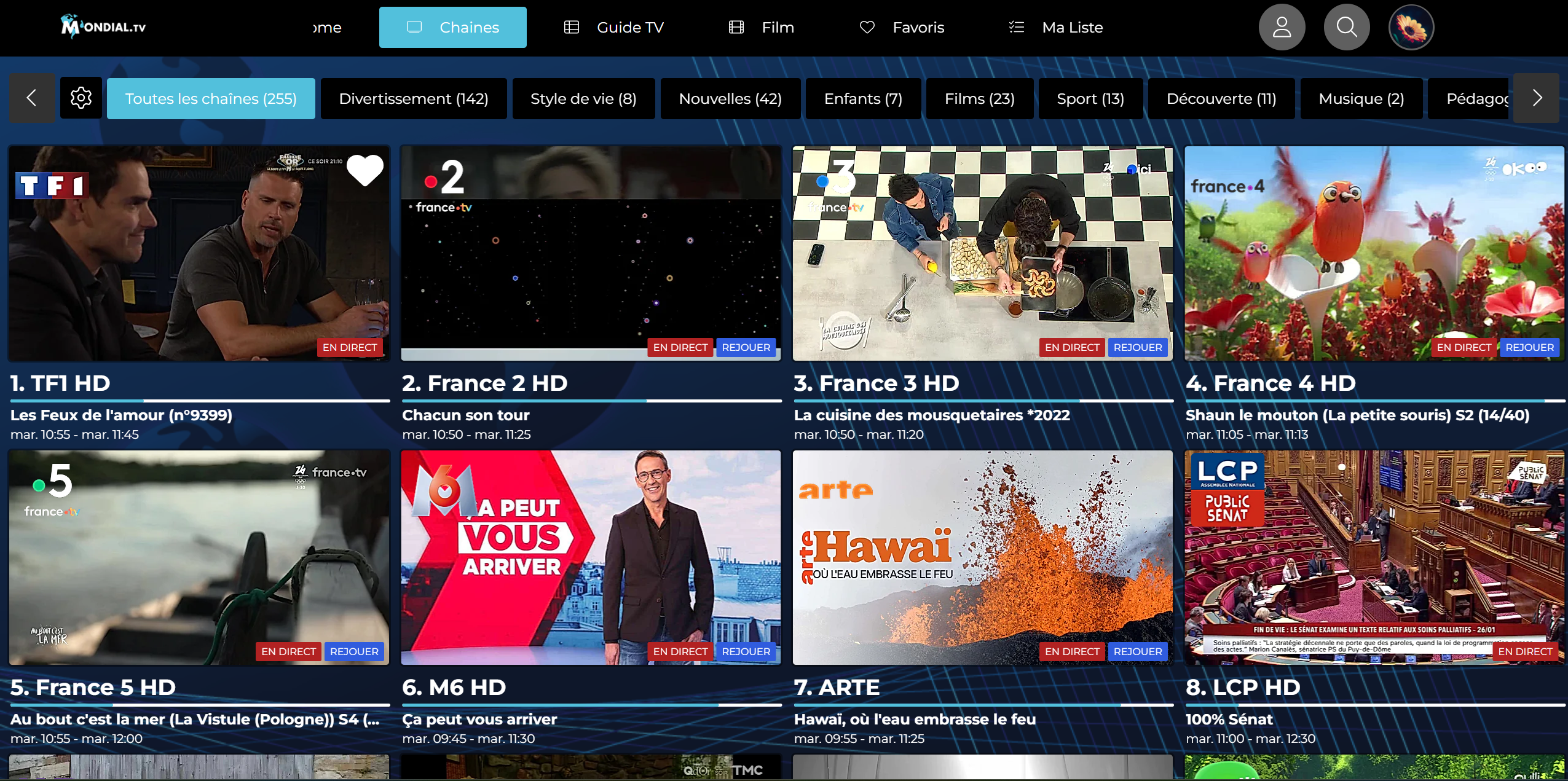Open the search magnifier icon
Screen dimensions: 1568x781
coord(1347,27)
